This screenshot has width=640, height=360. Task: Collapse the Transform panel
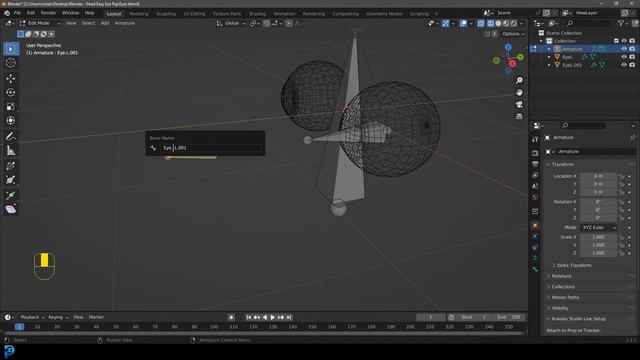(x=562, y=164)
